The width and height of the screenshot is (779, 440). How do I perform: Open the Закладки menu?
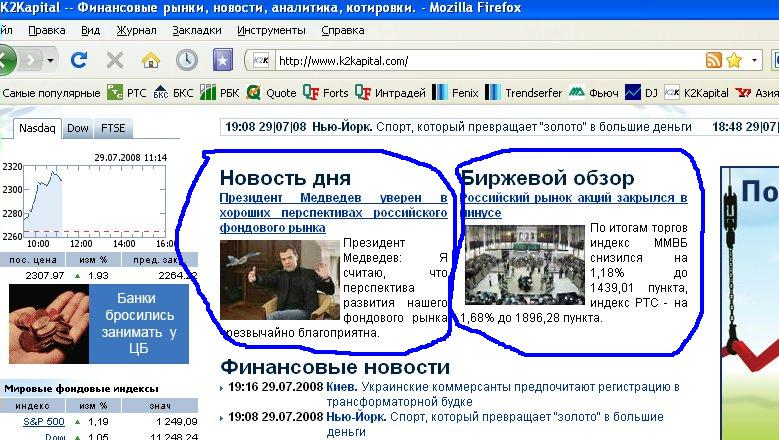point(196,30)
